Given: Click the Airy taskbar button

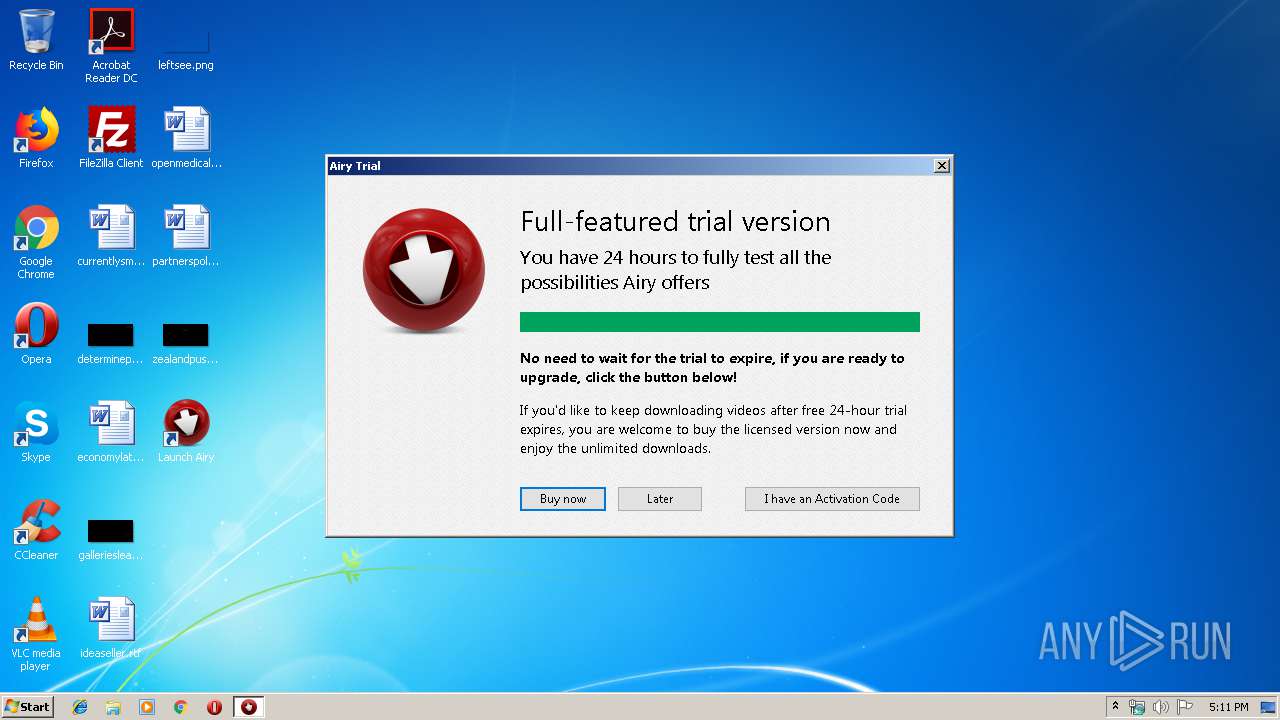Looking at the screenshot, I should 249,707.
